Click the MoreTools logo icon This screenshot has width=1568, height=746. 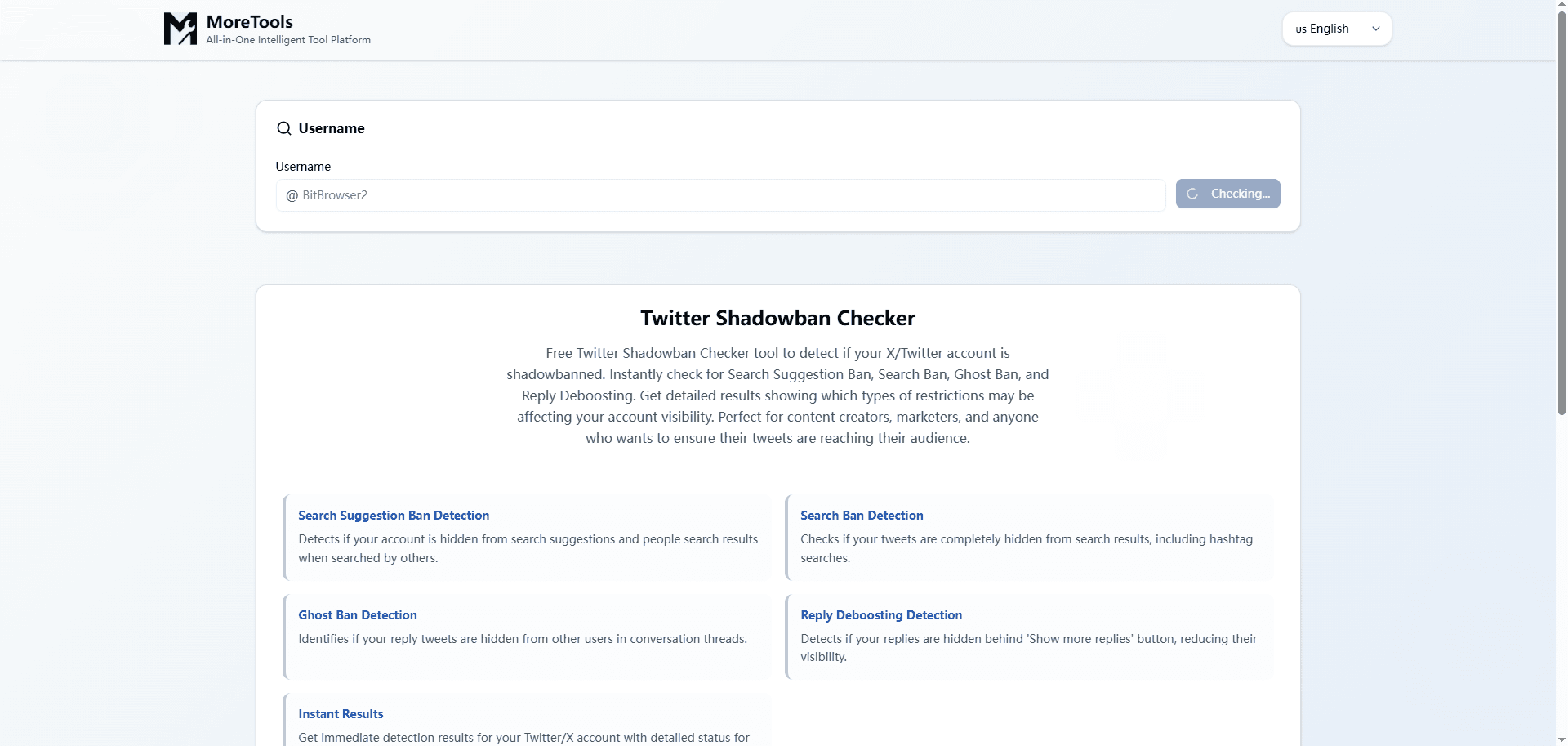tap(180, 29)
